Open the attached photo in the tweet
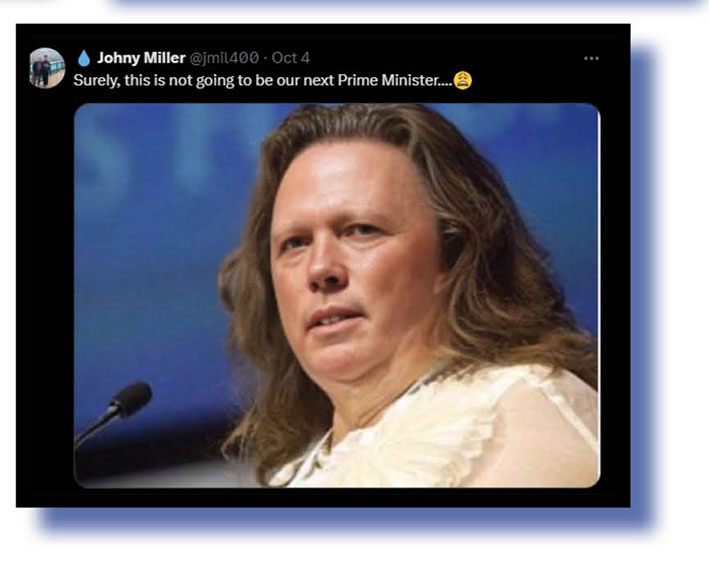The height and width of the screenshot is (562, 709). (x=337, y=296)
